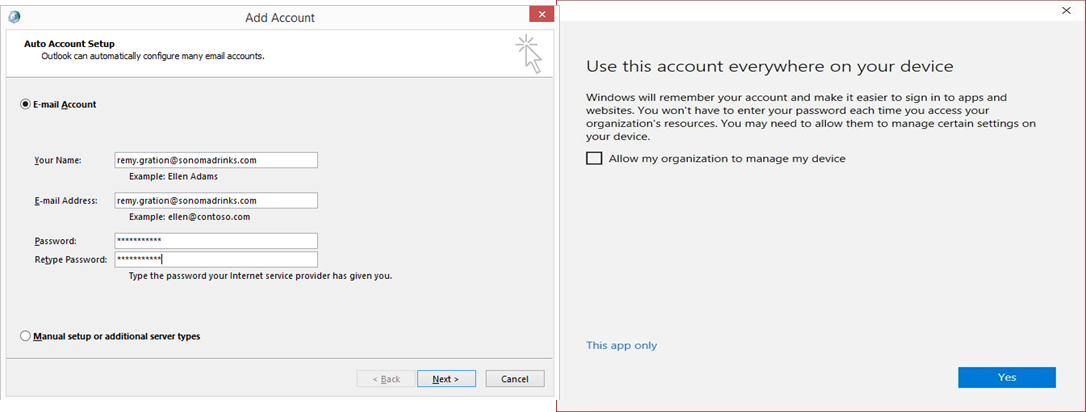Close the Use this account dialog
This screenshot has width=1086, height=412.
point(1065,10)
